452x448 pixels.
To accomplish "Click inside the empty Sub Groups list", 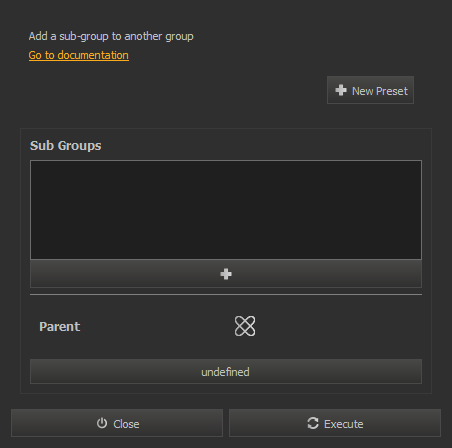I will 226,210.
